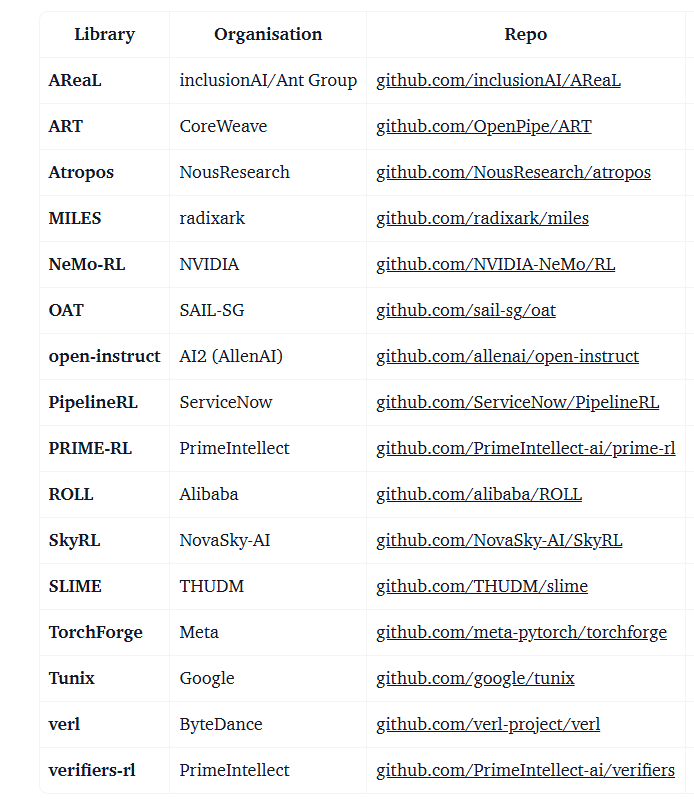Visit the NousResearch/atropos GitHub link
694x811 pixels.
click(513, 173)
